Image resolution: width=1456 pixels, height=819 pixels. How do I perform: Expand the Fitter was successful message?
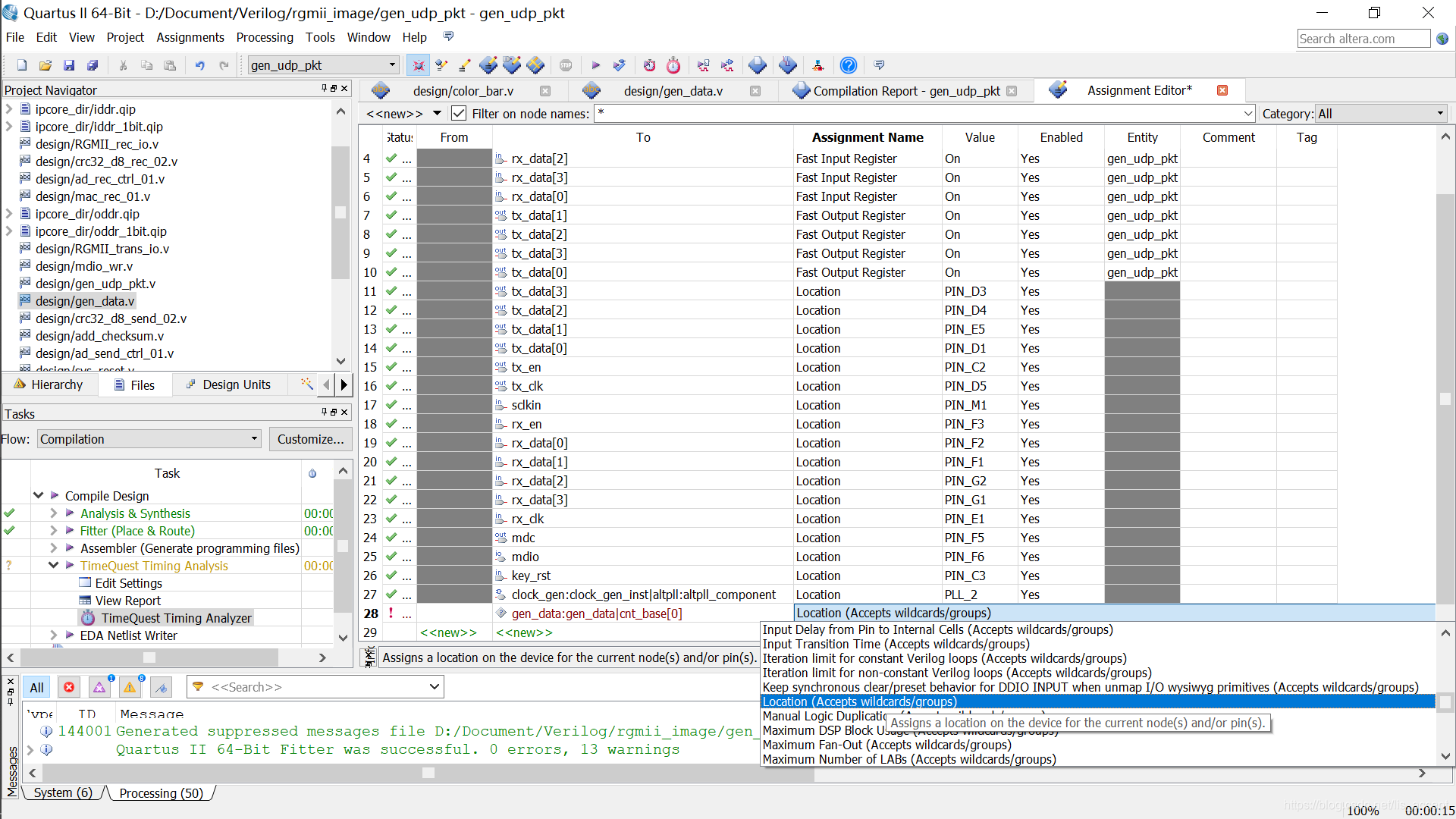point(30,749)
